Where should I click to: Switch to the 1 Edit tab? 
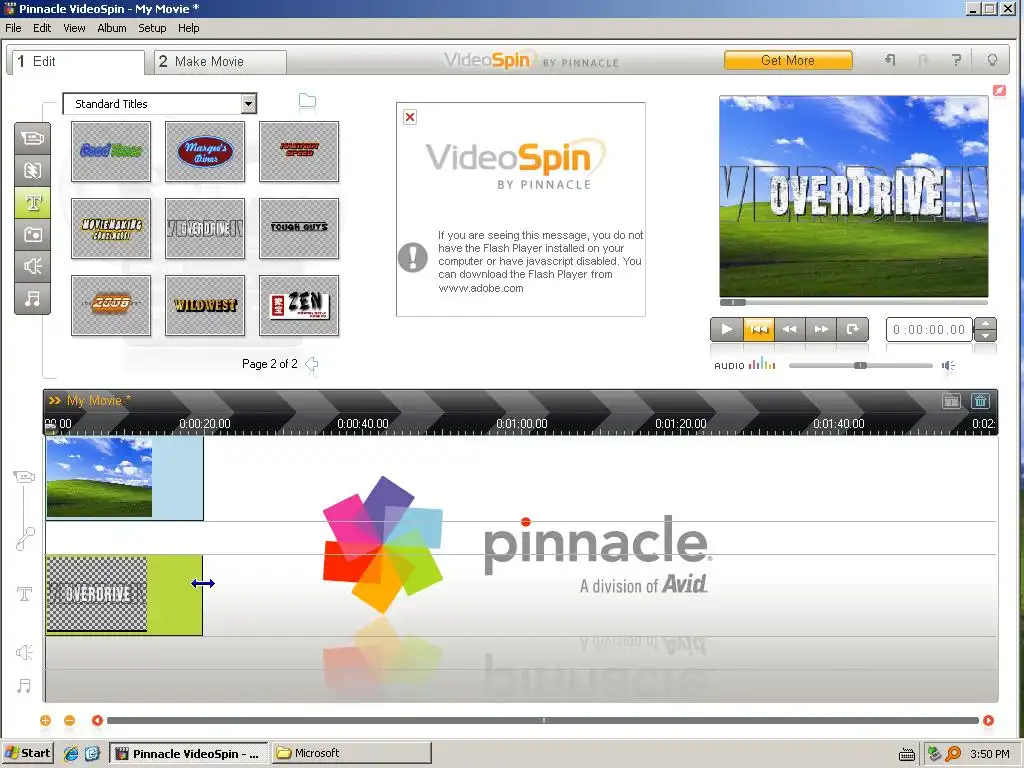(x=78, y=61)
